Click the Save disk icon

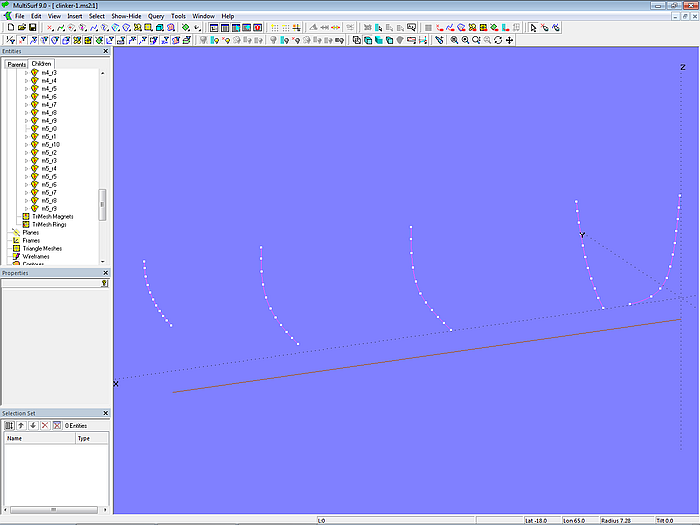click(x=32, y=27)
